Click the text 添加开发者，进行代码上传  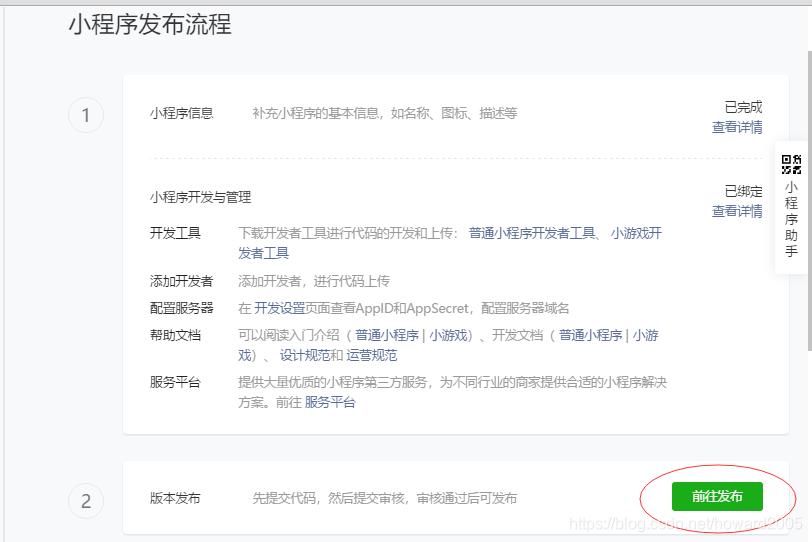pyautogui.click(x=314, y=281)
